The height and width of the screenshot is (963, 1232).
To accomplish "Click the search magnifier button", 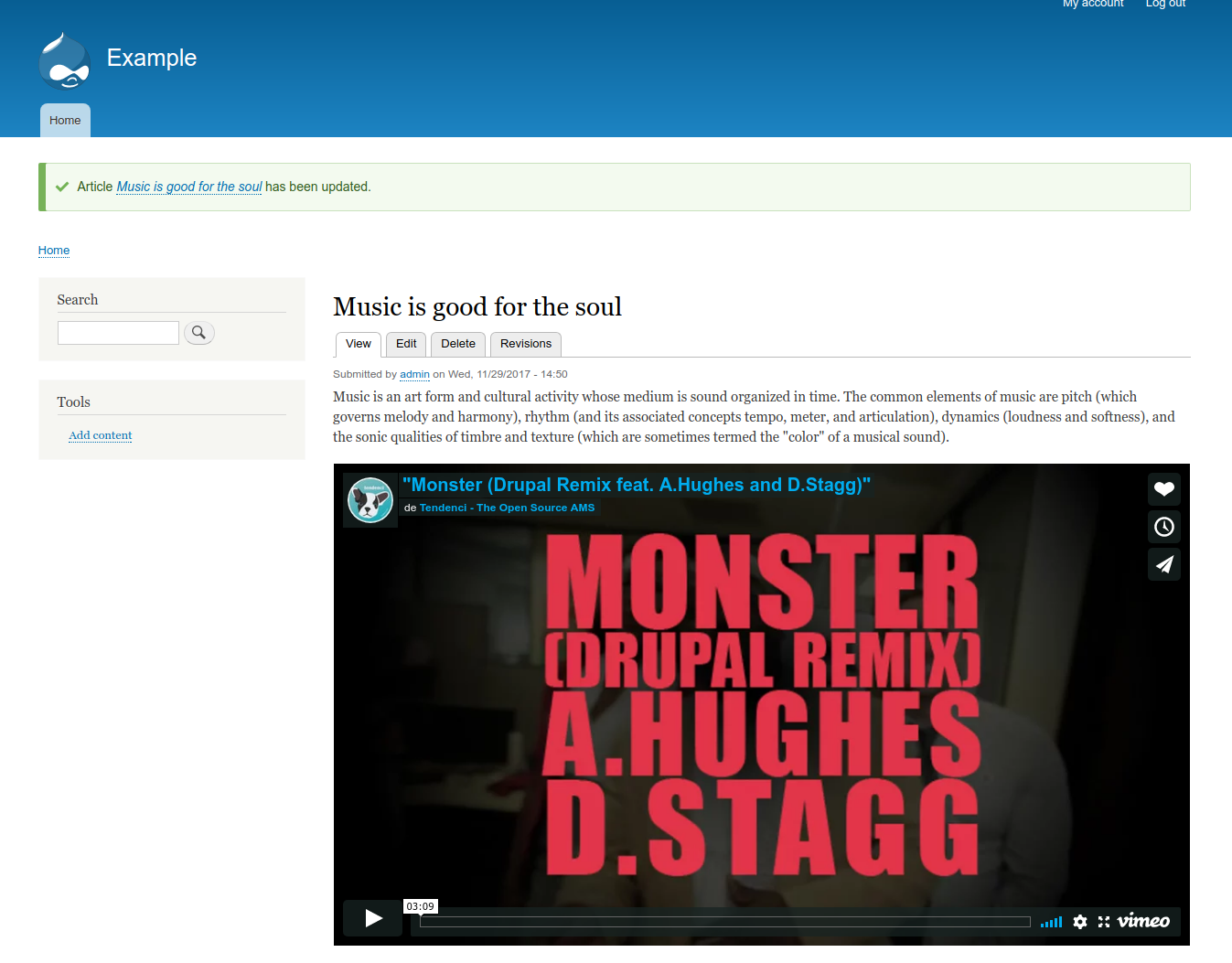I will click(199, 333).
